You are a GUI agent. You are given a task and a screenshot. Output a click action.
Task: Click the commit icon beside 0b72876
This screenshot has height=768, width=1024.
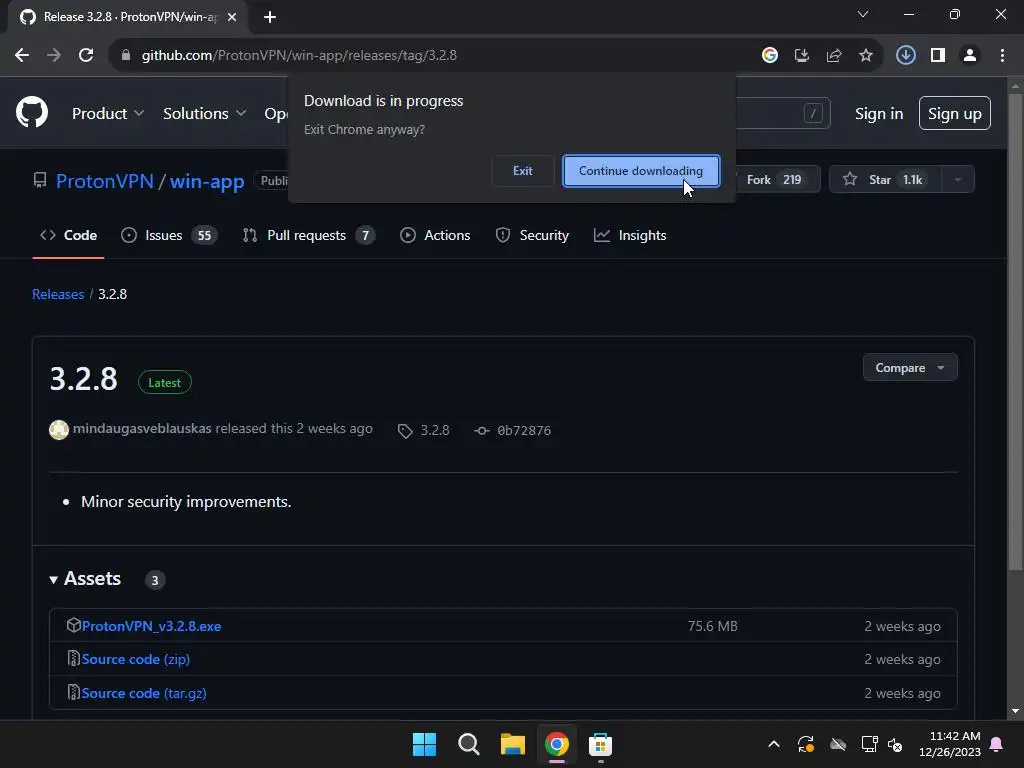pos(482,431)
